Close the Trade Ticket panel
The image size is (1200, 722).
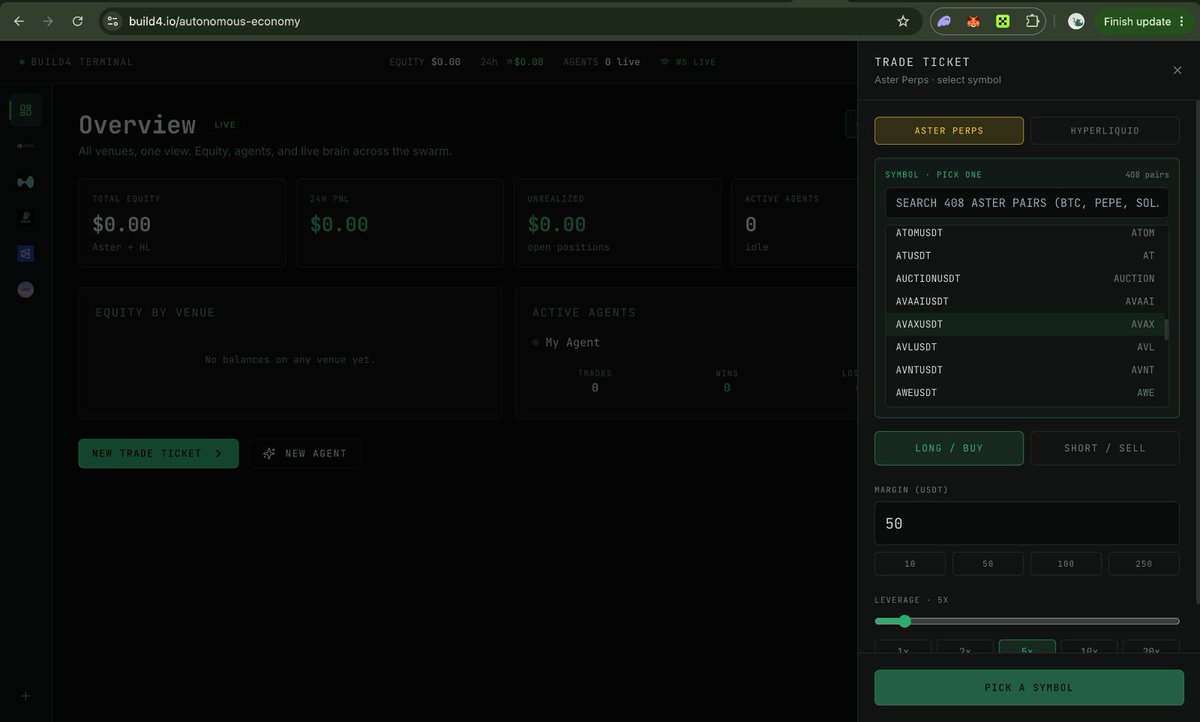[1177, 70]
